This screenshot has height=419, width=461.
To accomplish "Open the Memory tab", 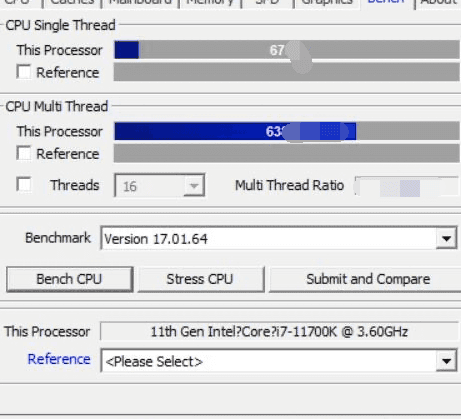I will (x=210, y=3).
